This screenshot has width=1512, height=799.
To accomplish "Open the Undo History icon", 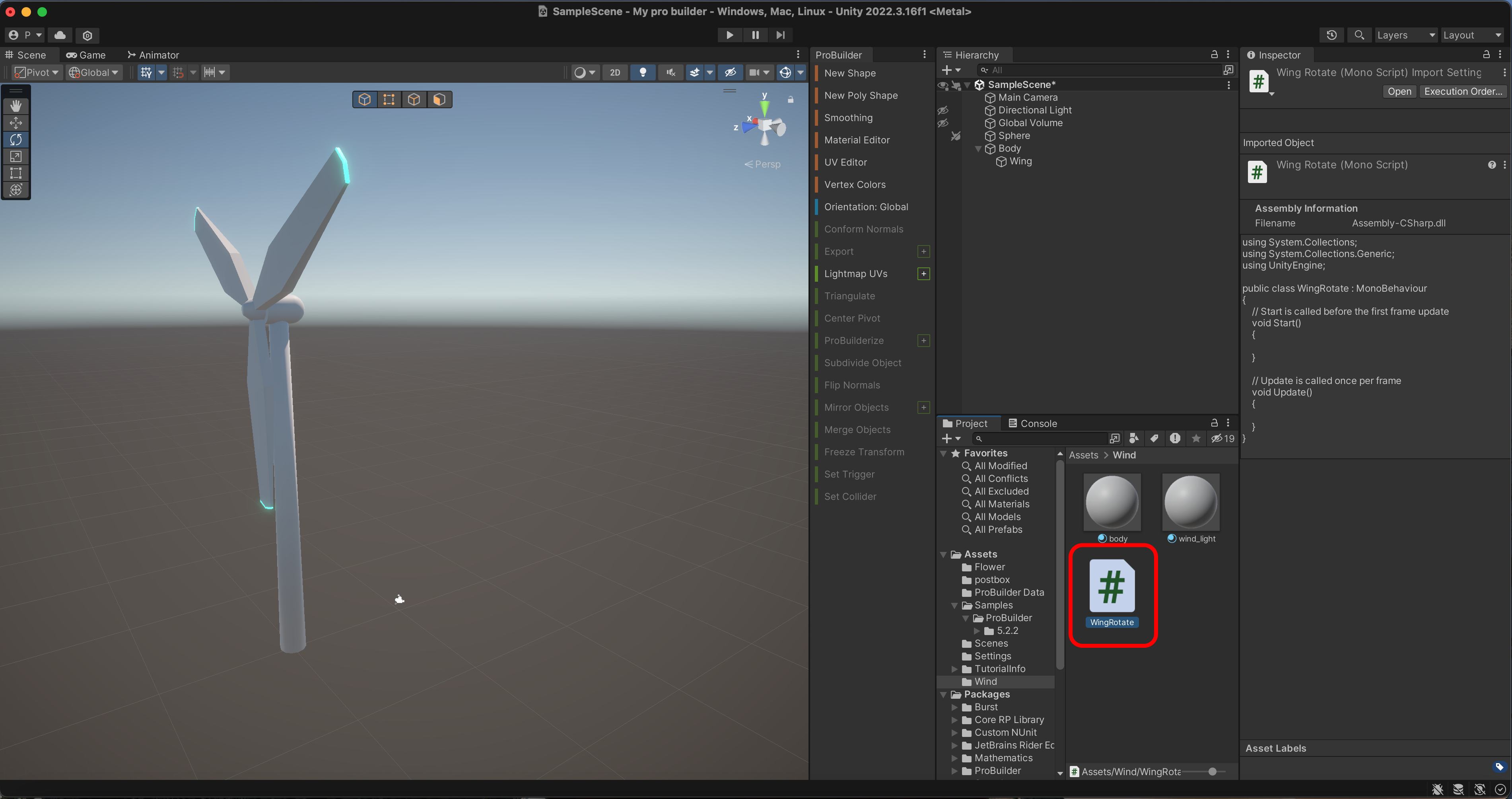I will [1331, 35].
